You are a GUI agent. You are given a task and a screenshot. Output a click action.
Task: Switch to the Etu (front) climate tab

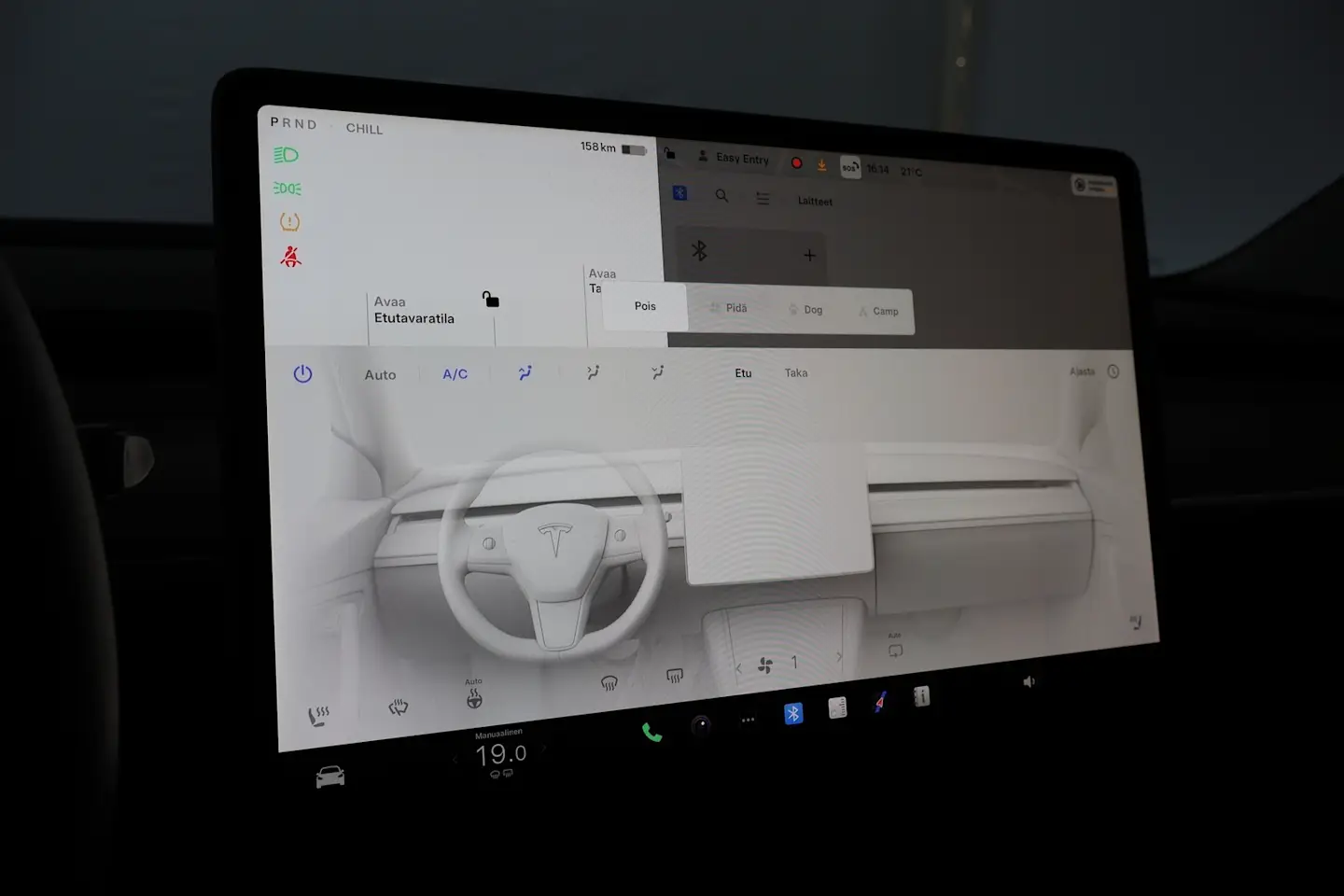tap(743, 373)
